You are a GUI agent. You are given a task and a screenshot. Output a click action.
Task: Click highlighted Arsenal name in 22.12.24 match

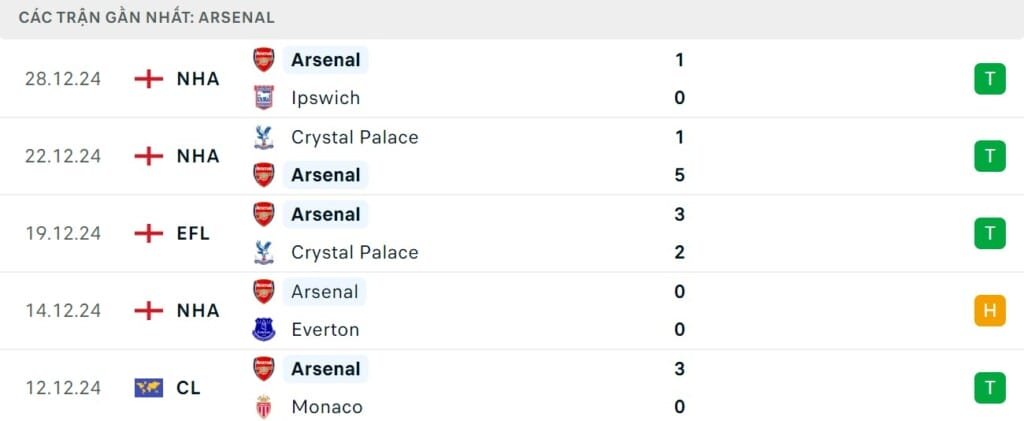coord(325,175)
